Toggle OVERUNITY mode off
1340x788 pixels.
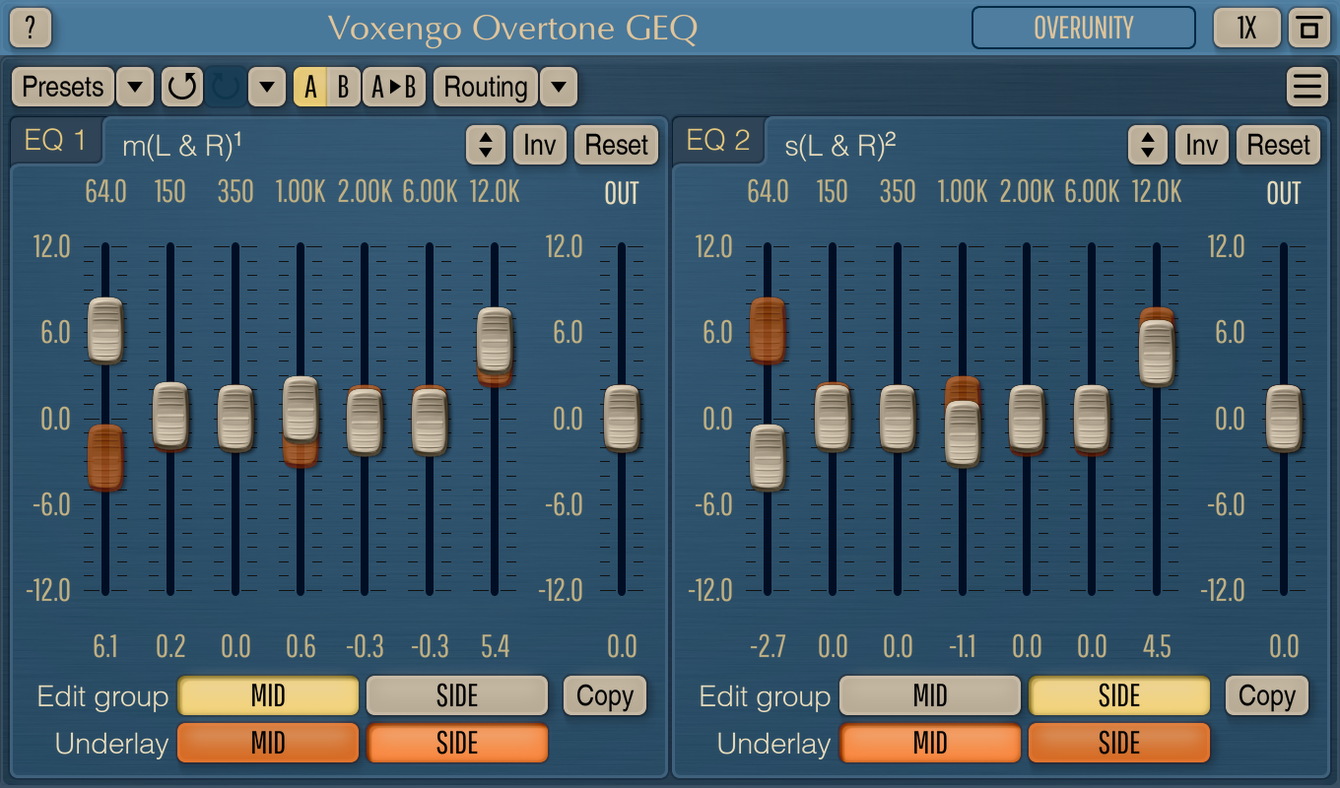tap(1083, 27)
